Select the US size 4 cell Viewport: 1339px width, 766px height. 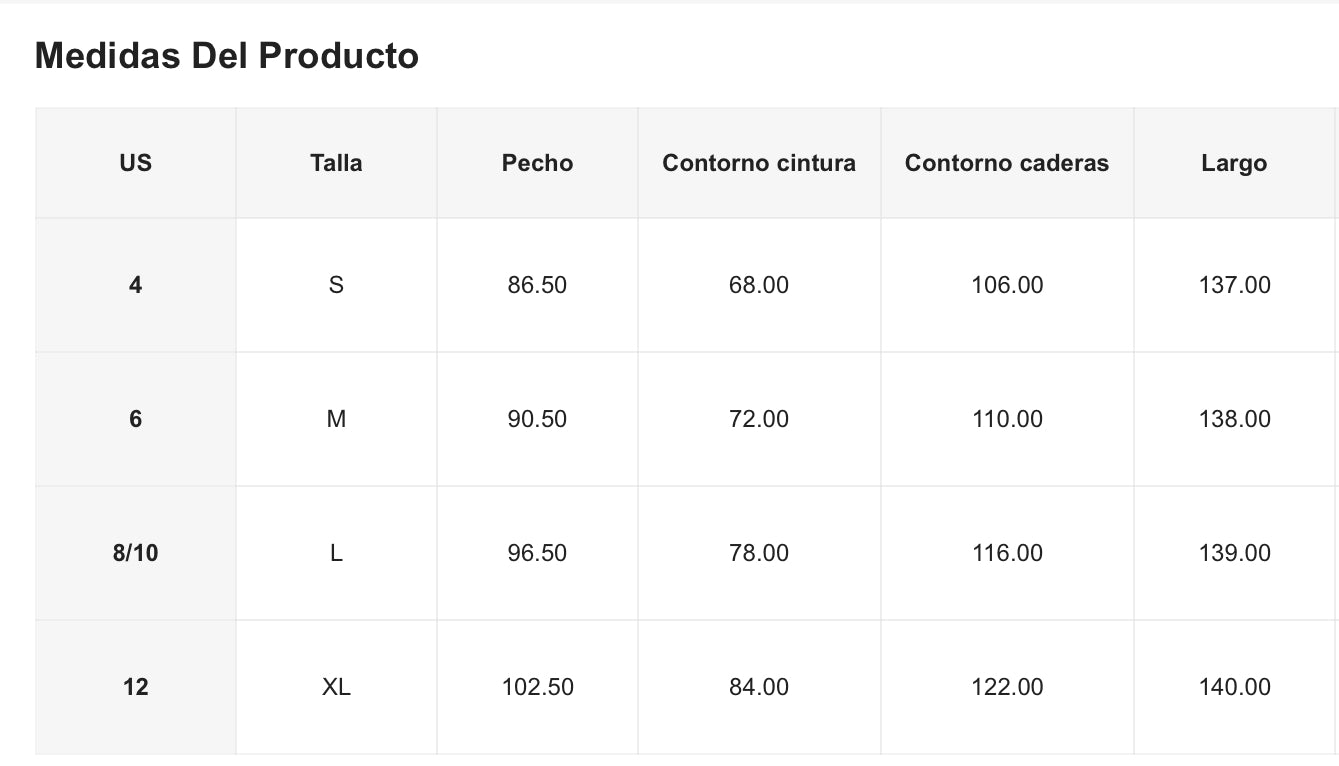[x=135, y=285]
